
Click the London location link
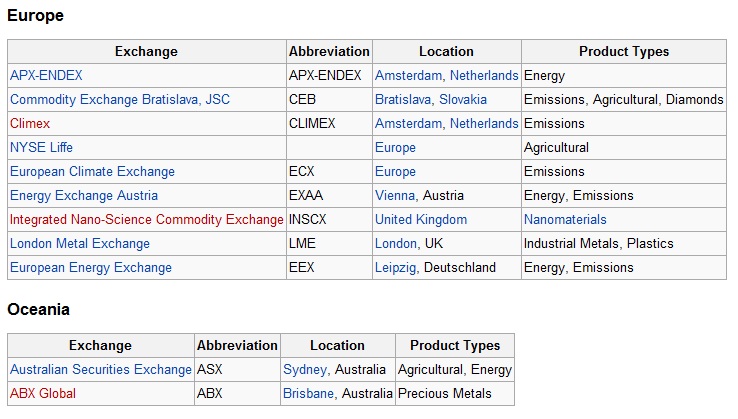click(x=396, y=243)
